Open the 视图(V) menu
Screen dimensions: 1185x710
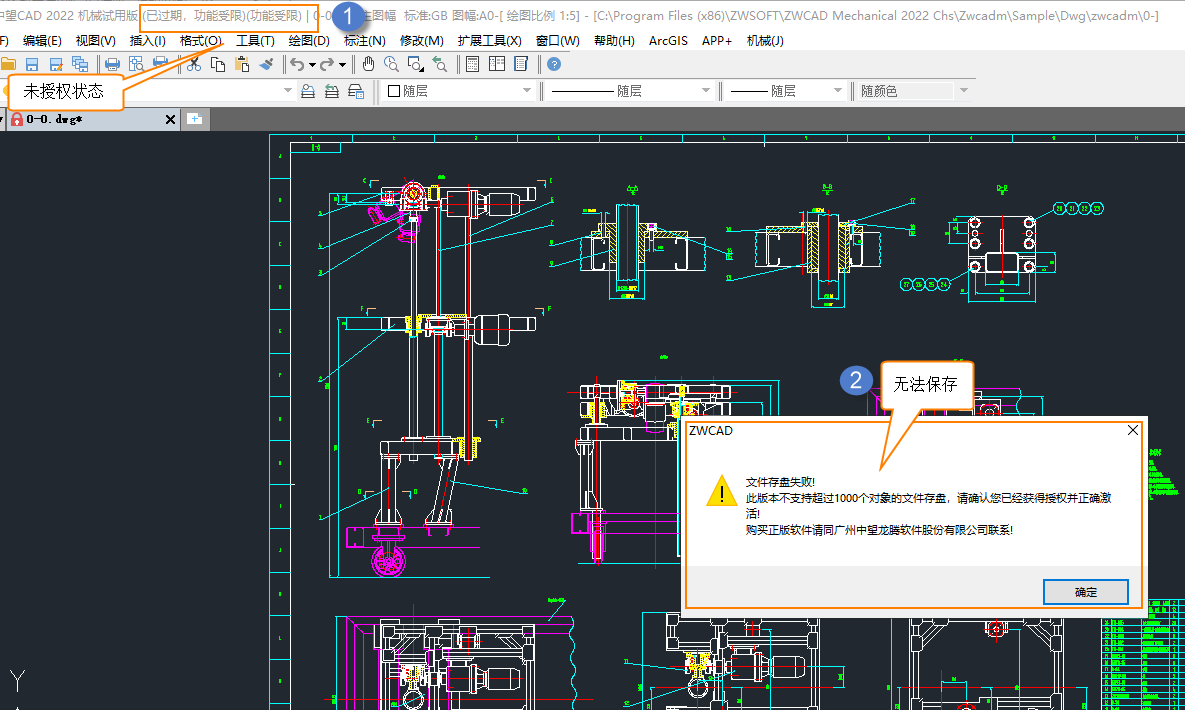click(95, 41)
